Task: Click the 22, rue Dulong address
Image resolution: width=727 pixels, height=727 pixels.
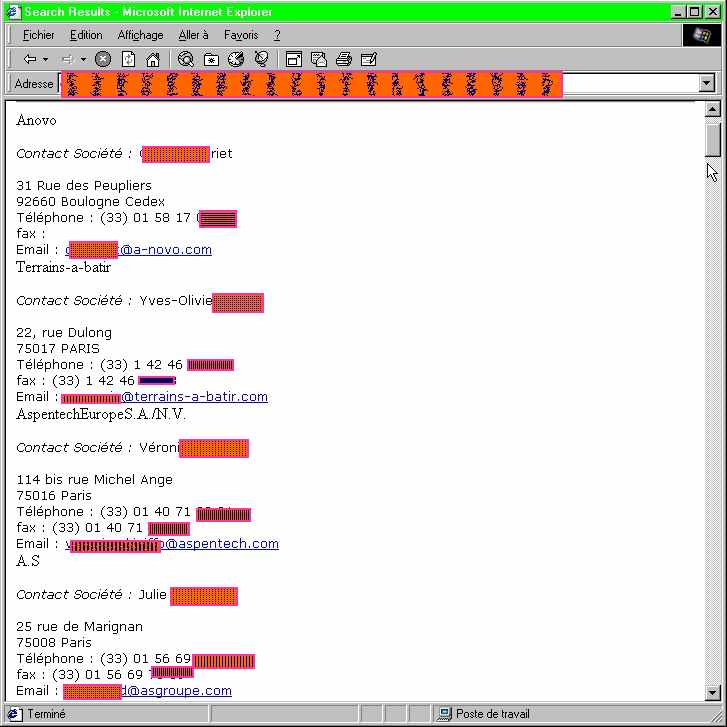Action: (64, 333)
